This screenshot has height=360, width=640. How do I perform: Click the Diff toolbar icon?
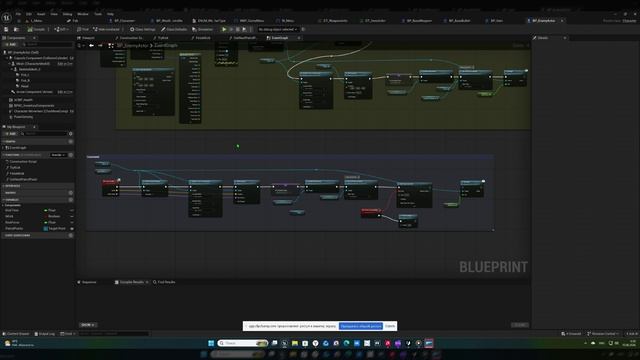[x=62, y=29]
